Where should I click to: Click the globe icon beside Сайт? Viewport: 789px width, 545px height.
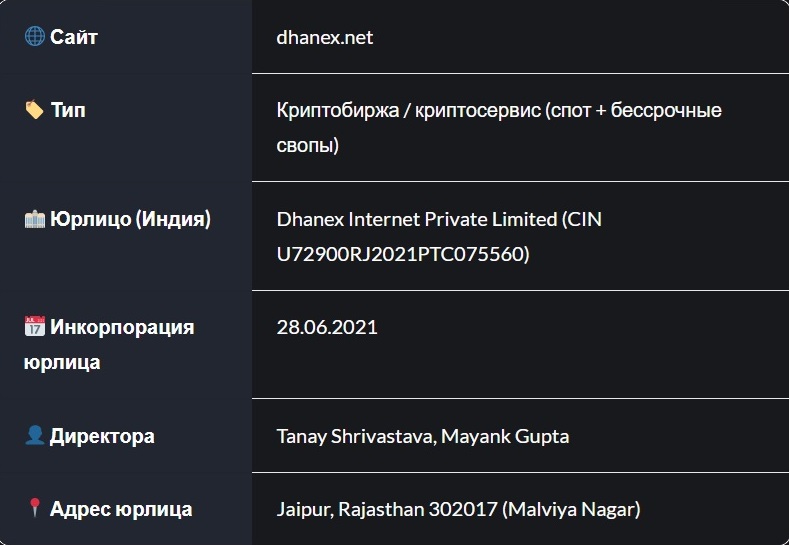pyautogui.click(x=34, y=37)
